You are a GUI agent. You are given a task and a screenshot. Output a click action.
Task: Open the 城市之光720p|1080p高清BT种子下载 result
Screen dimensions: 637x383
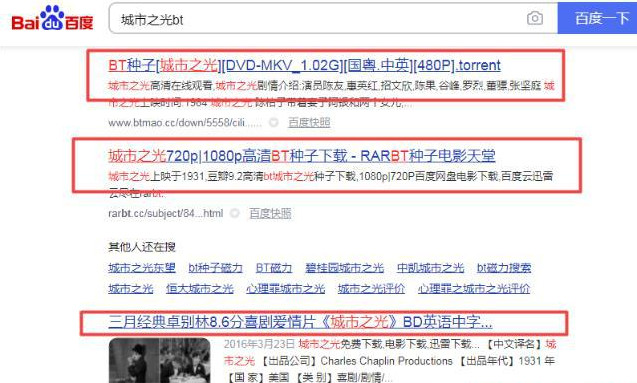point(301,156)
